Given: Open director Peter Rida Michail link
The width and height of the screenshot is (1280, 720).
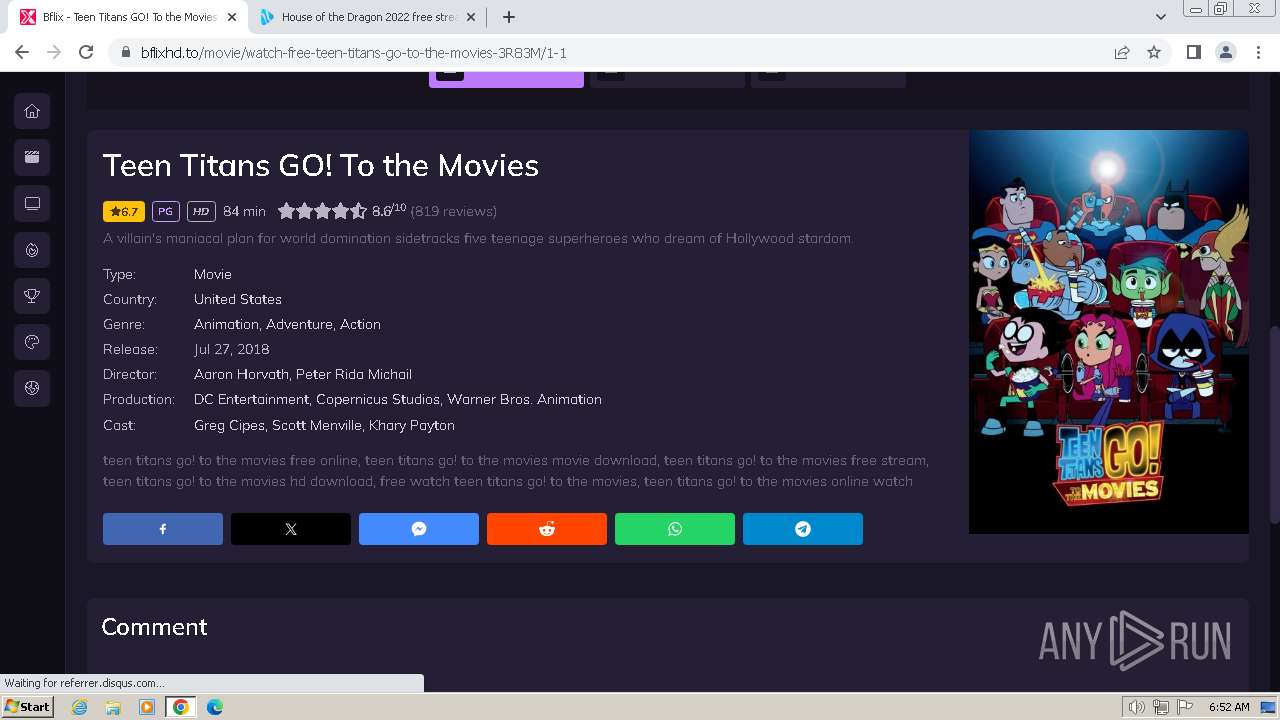Looking at the screenshot, I should 354,374.
